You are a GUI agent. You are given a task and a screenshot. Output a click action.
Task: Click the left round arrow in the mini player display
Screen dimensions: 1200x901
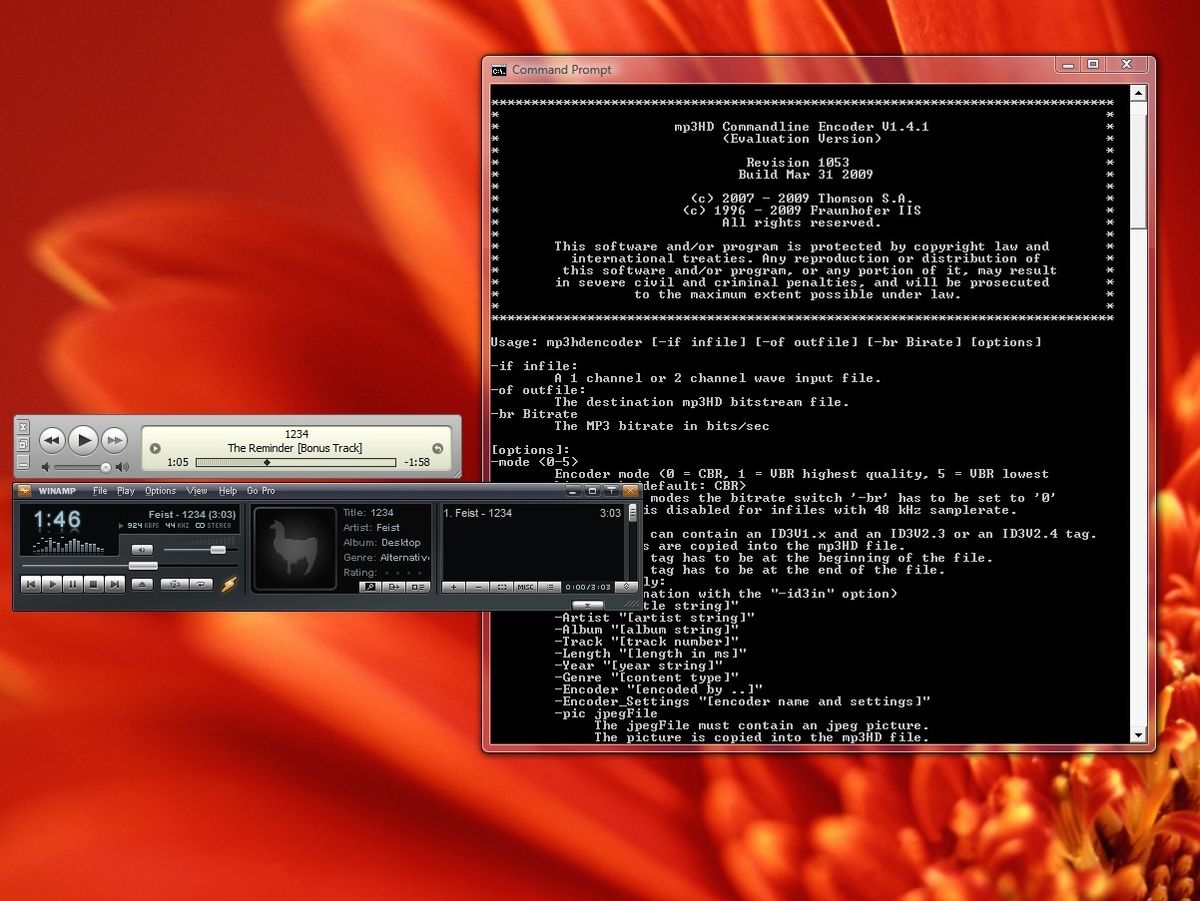(x=155, y=449)
